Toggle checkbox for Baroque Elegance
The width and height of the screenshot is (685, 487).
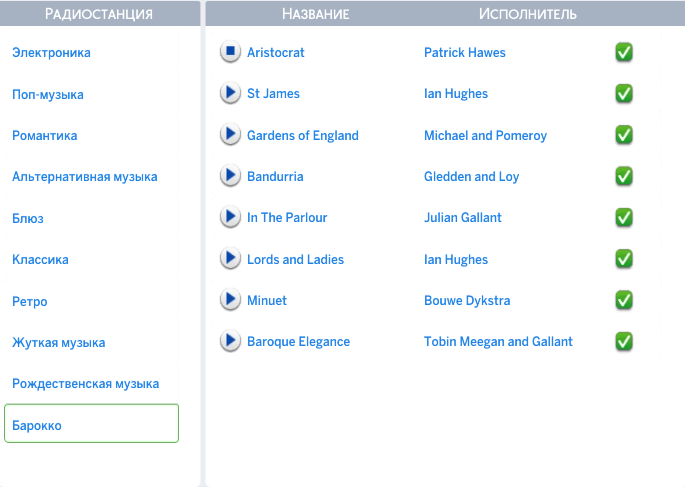pos(624,341)
